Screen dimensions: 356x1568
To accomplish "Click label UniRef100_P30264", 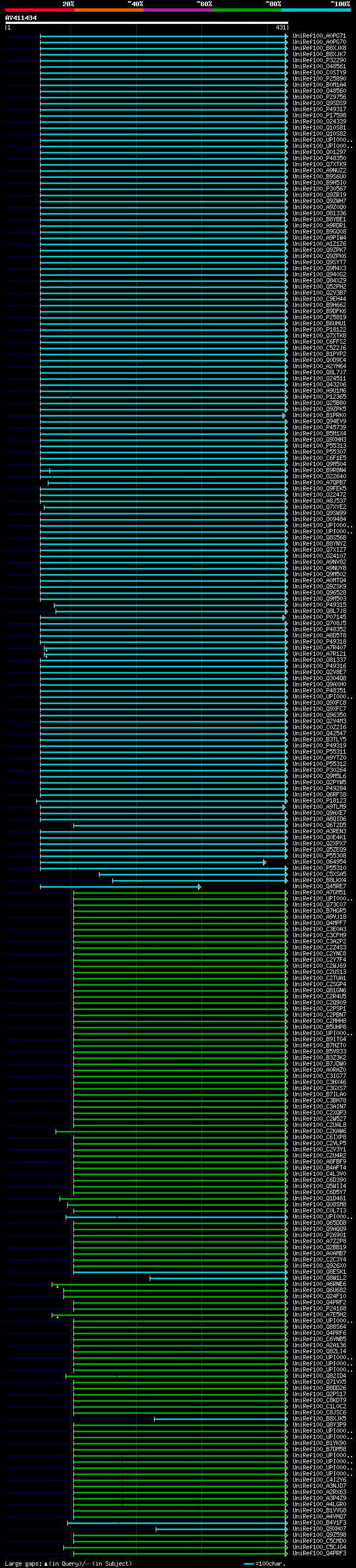I will pos(319,770).
